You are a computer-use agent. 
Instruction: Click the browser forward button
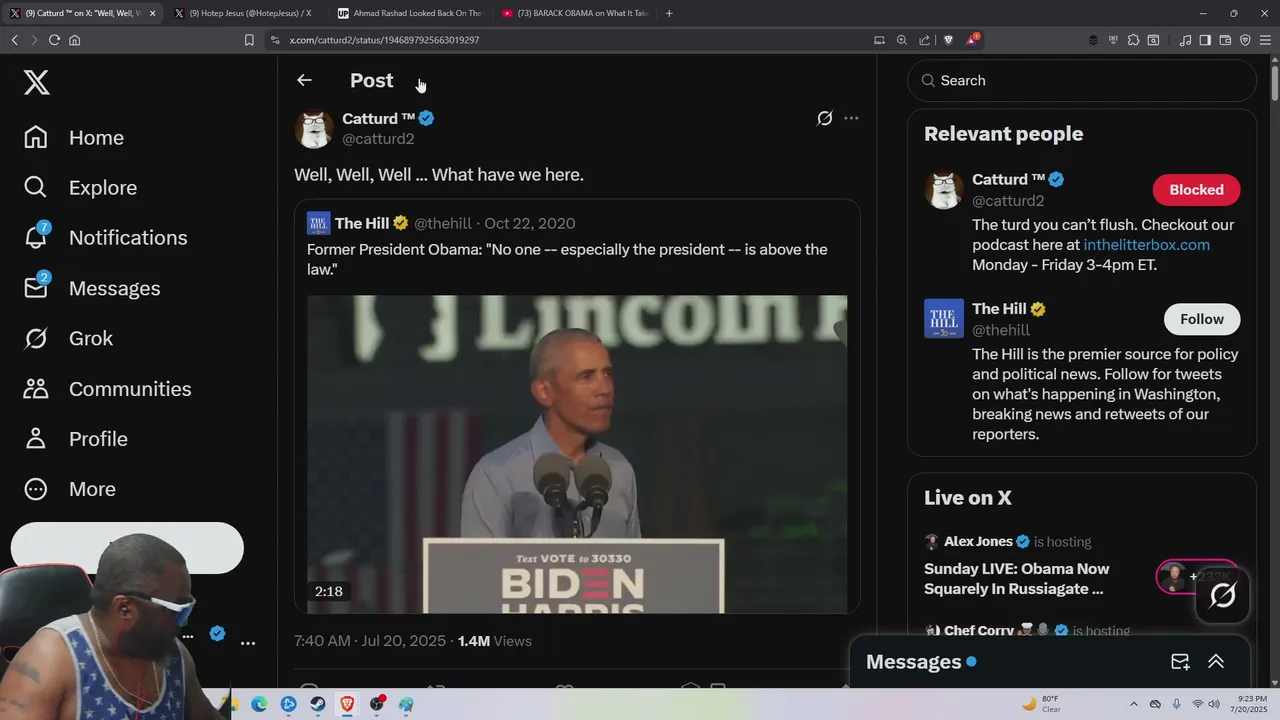(x=34, y=40)
